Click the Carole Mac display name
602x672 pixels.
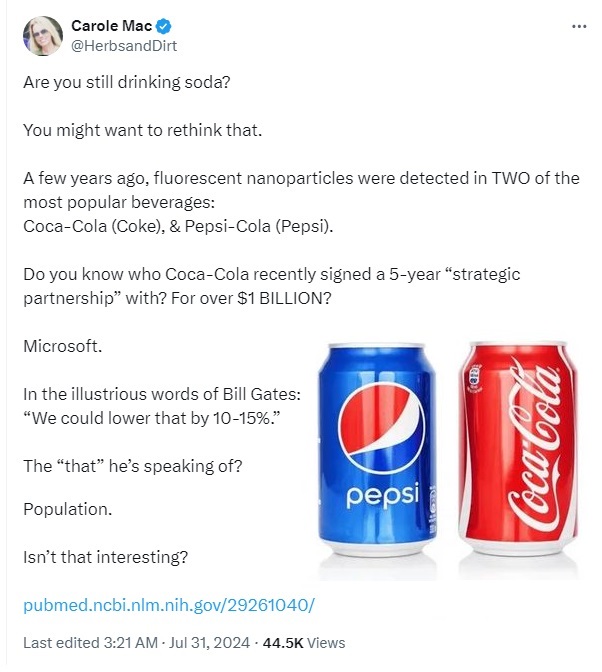click(x=111, y=26)
